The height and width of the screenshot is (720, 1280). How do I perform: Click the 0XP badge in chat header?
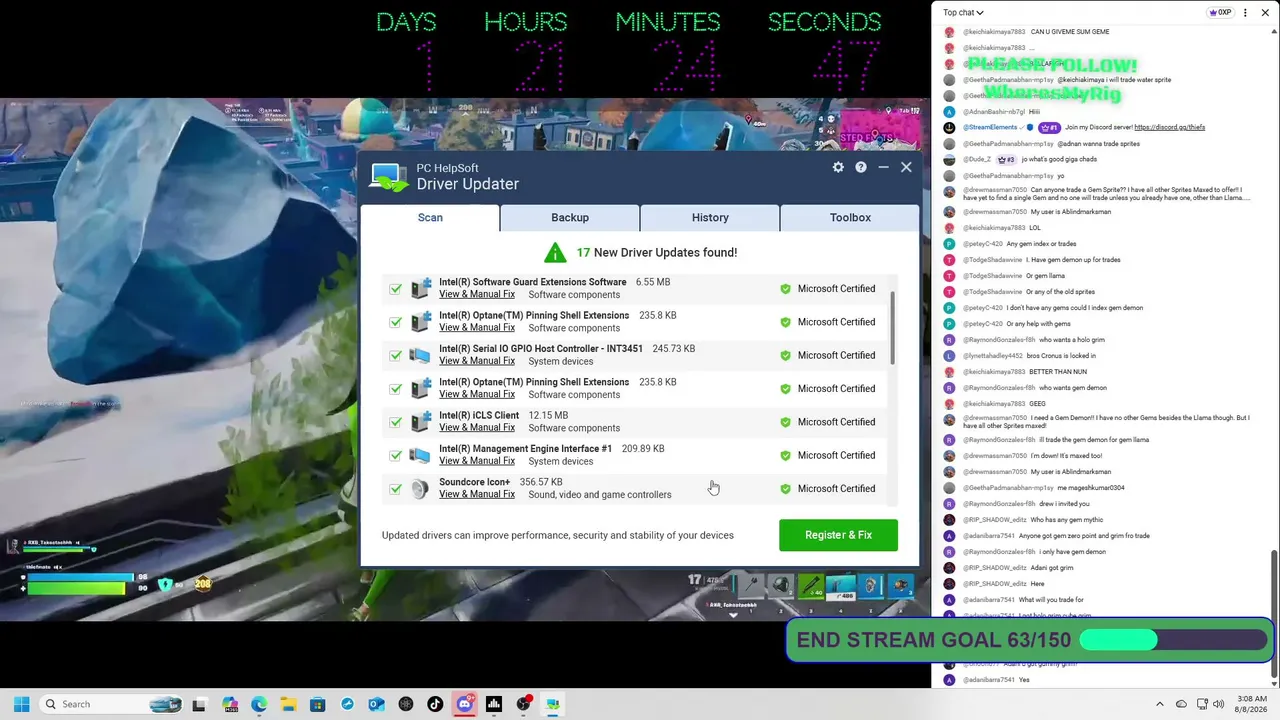tap(1219, 13)
